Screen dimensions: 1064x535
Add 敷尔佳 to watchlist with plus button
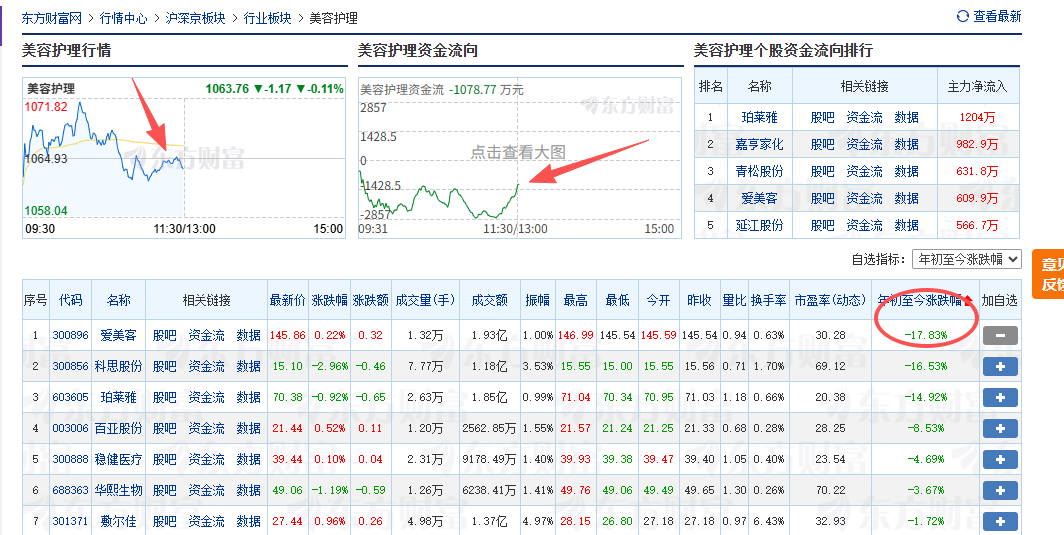1000,521
